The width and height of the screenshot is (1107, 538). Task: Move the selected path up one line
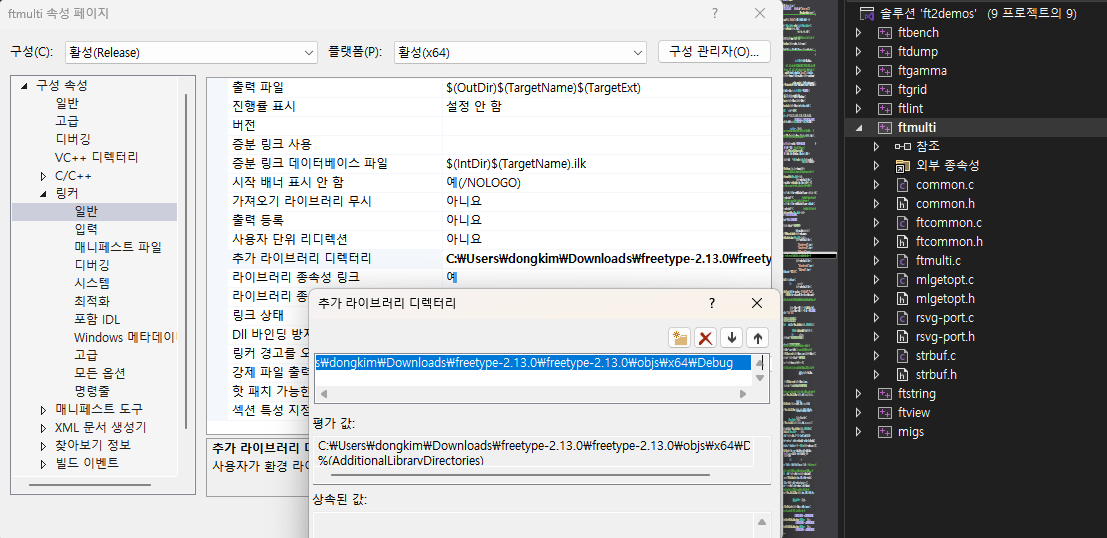pos(757,338)
